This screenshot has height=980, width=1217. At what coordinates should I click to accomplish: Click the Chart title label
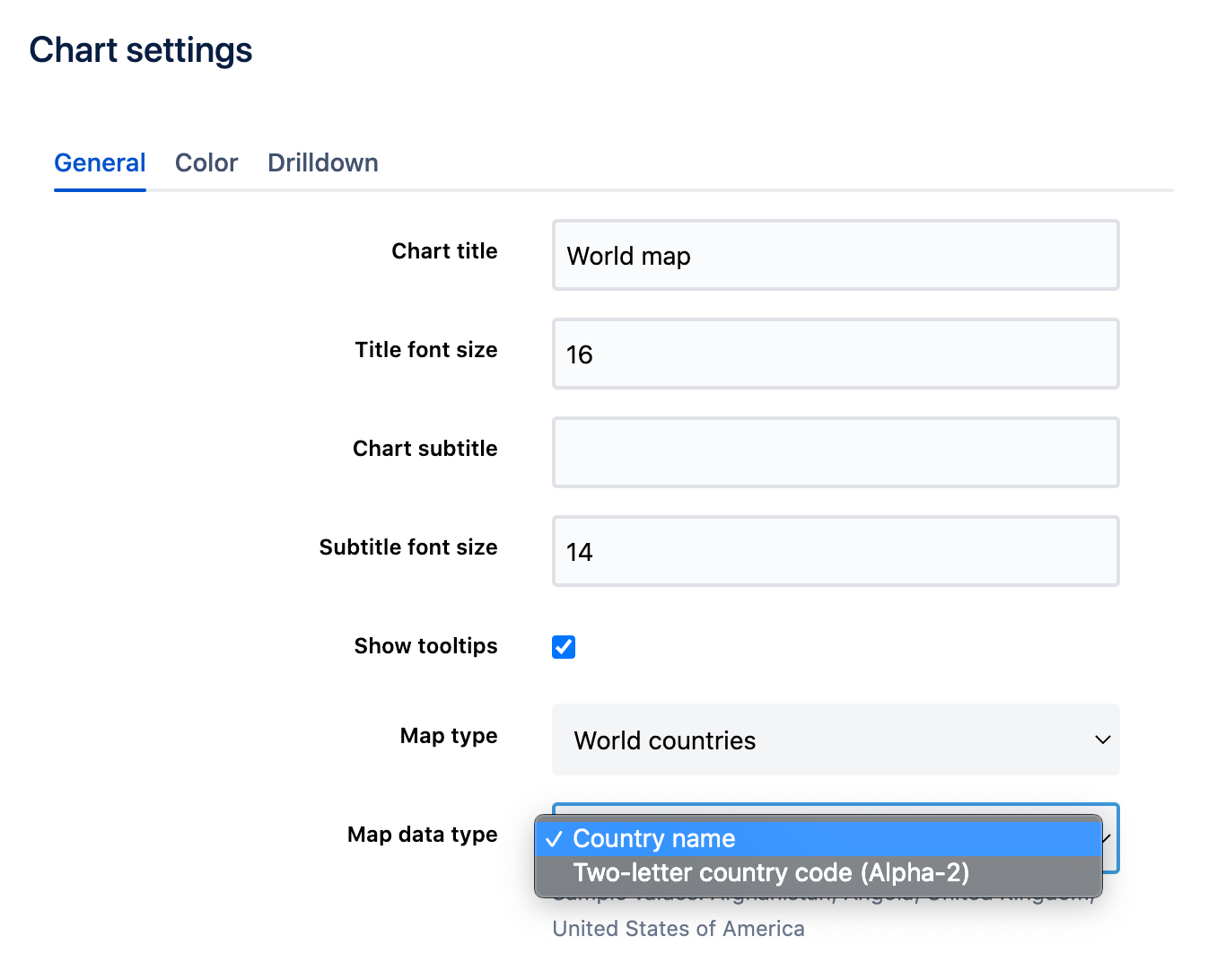pos(444,251)
